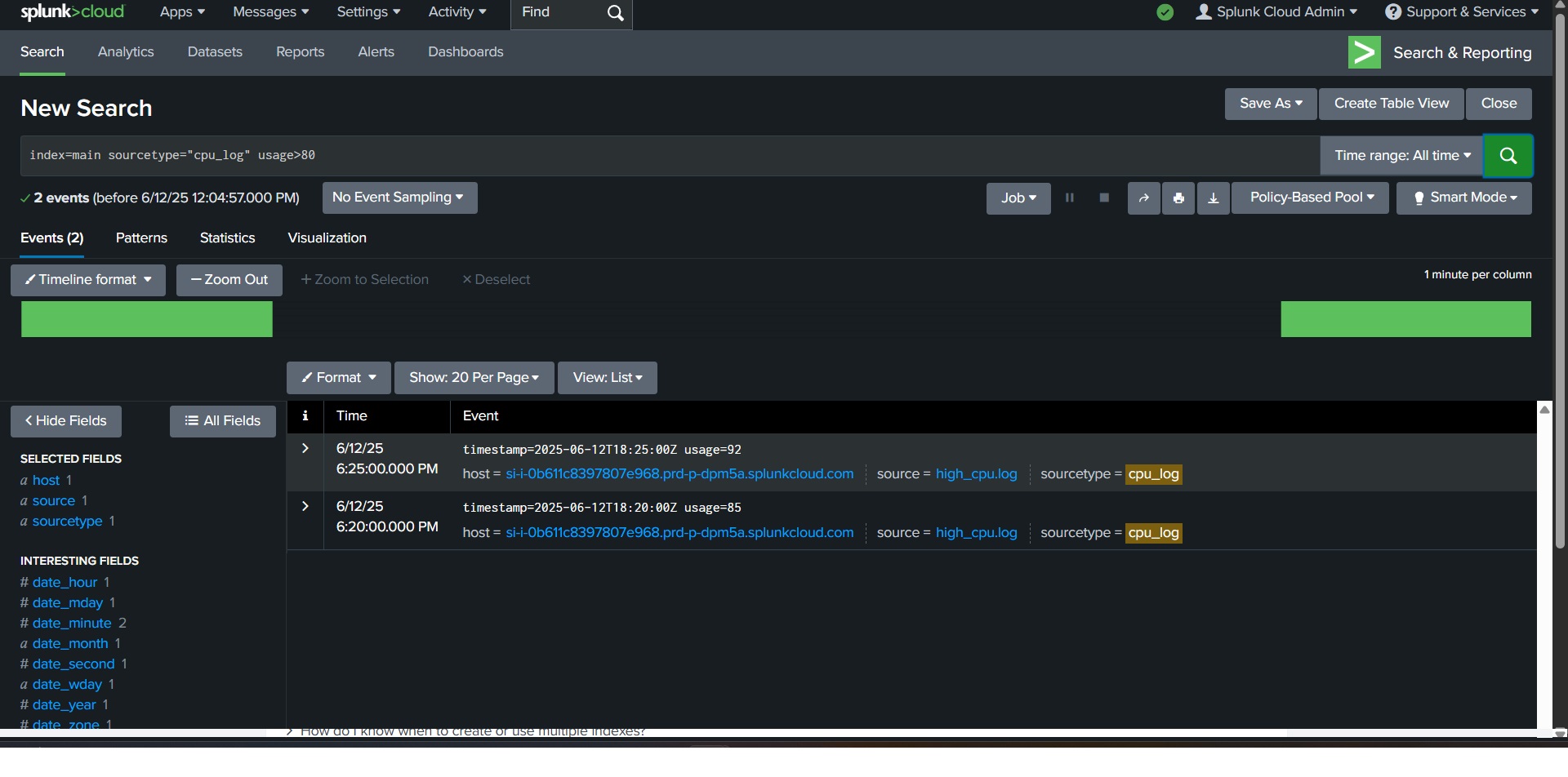Click the host field in Selected Fields
The image size is (1568, 777).
tap(46, 481)
